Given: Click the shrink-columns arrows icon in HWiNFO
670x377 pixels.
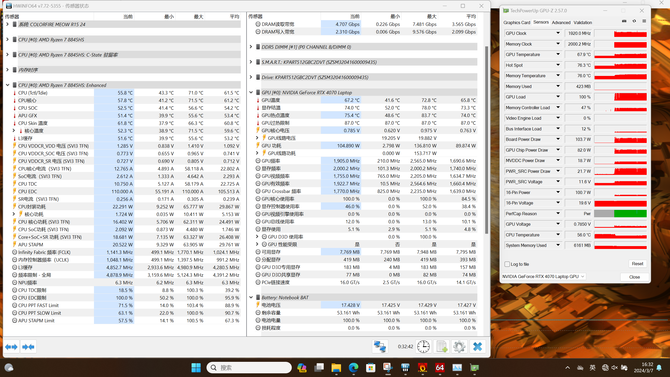Looking at the screenshot, I should click(28, 347).
